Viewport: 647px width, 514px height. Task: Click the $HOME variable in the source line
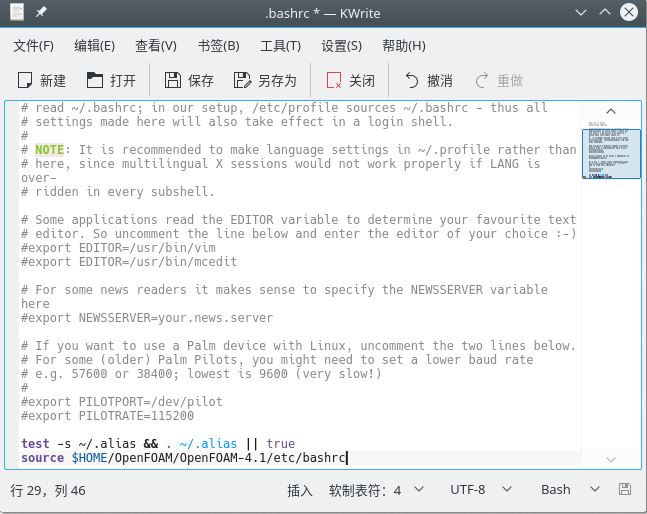pos(90,457)
